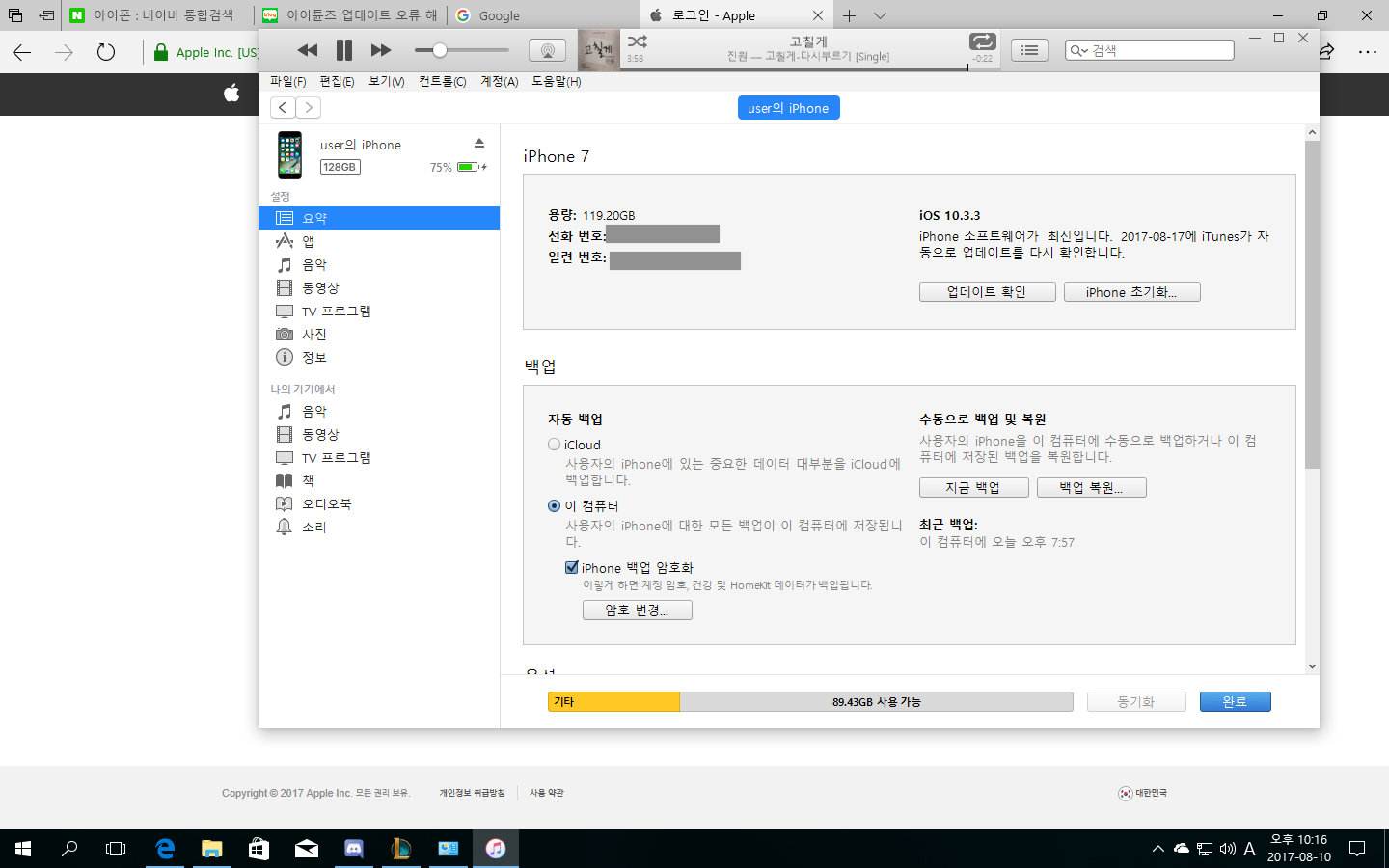
Task: Click the 업데이트 확인 button
Action: [987, 292]
